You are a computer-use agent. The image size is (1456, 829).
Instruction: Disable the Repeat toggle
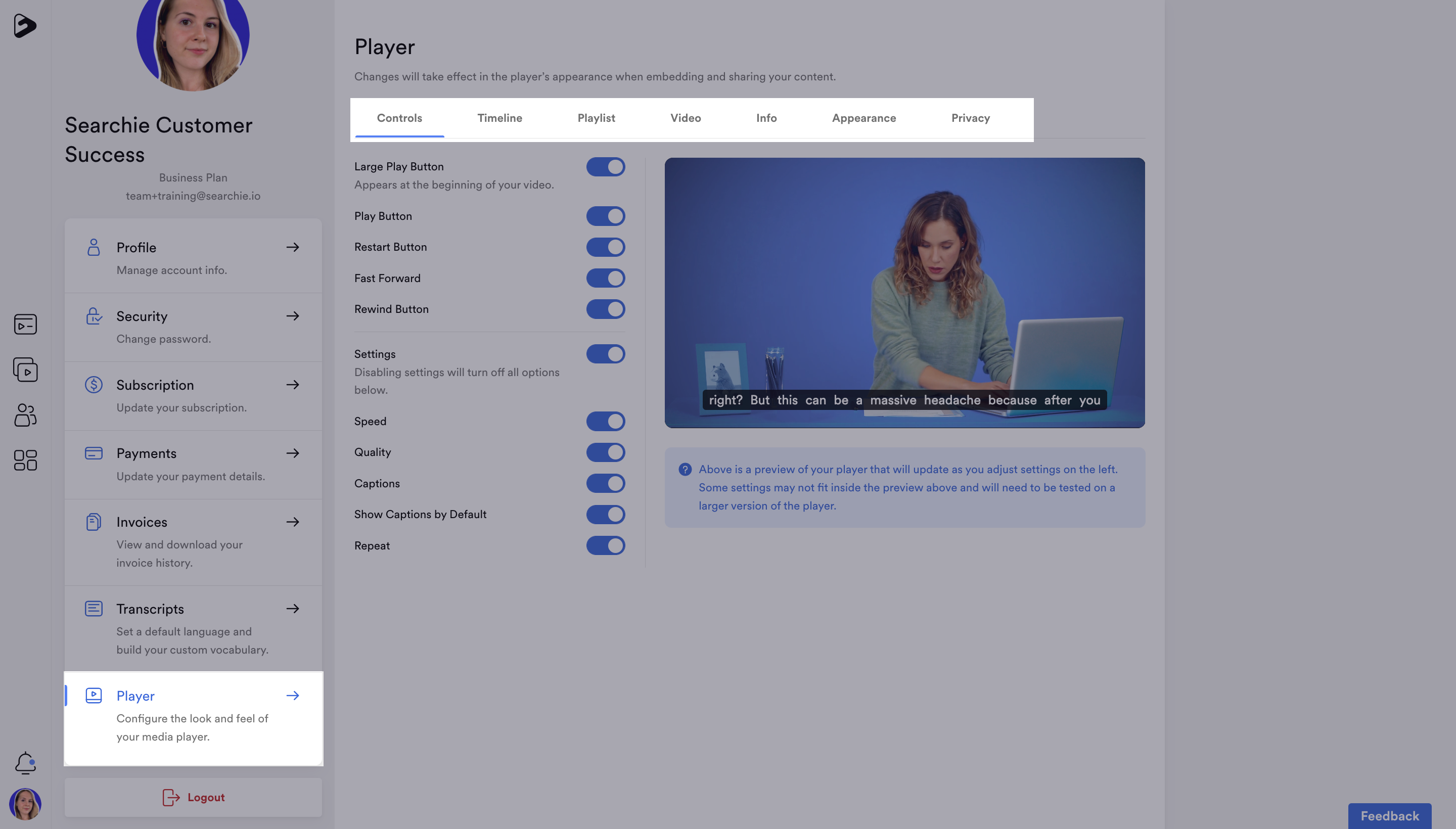pyautogui.click(x=606, y=546)
